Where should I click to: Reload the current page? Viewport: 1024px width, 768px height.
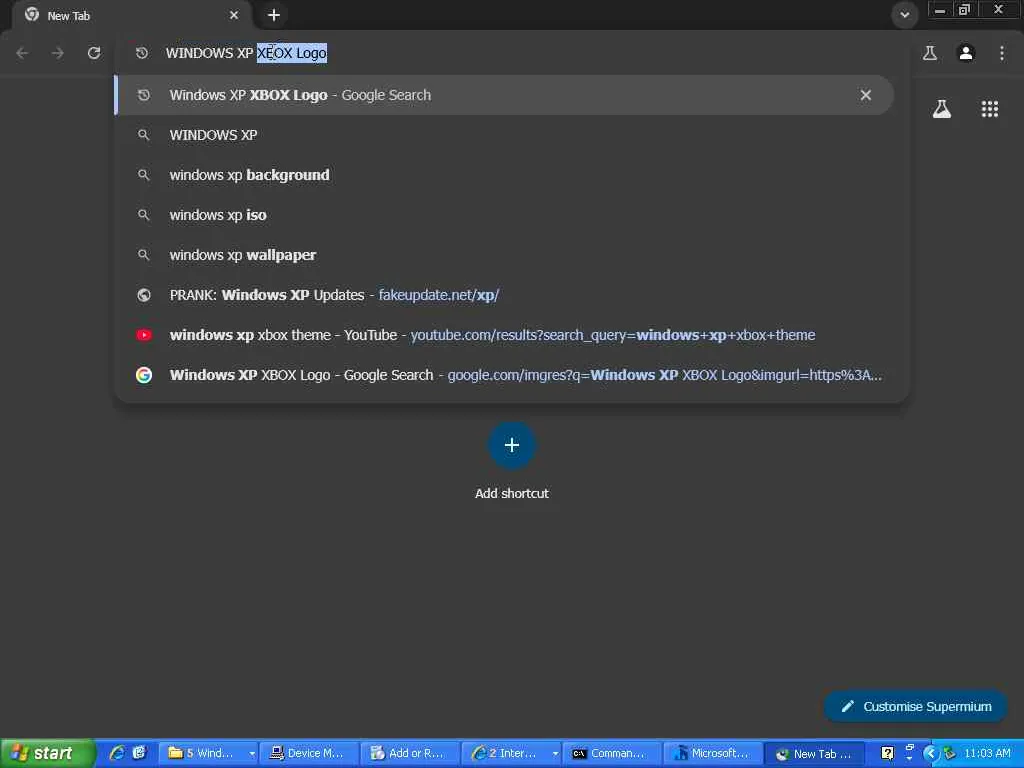tap(94, 53)
